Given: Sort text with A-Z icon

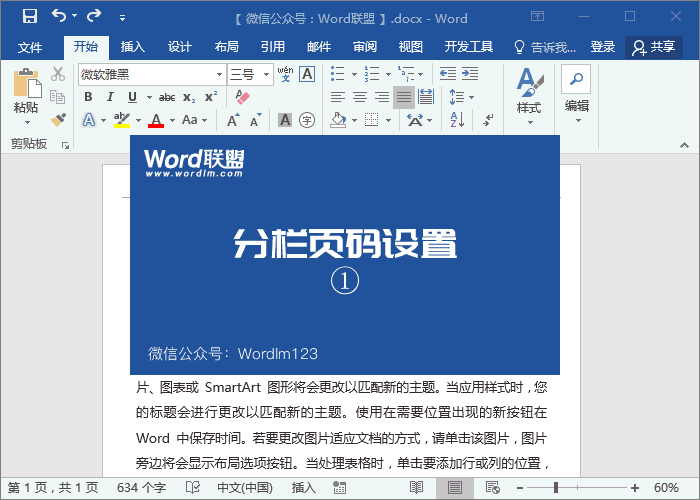Looking at the screenshot, I should [x=457, y=120].
